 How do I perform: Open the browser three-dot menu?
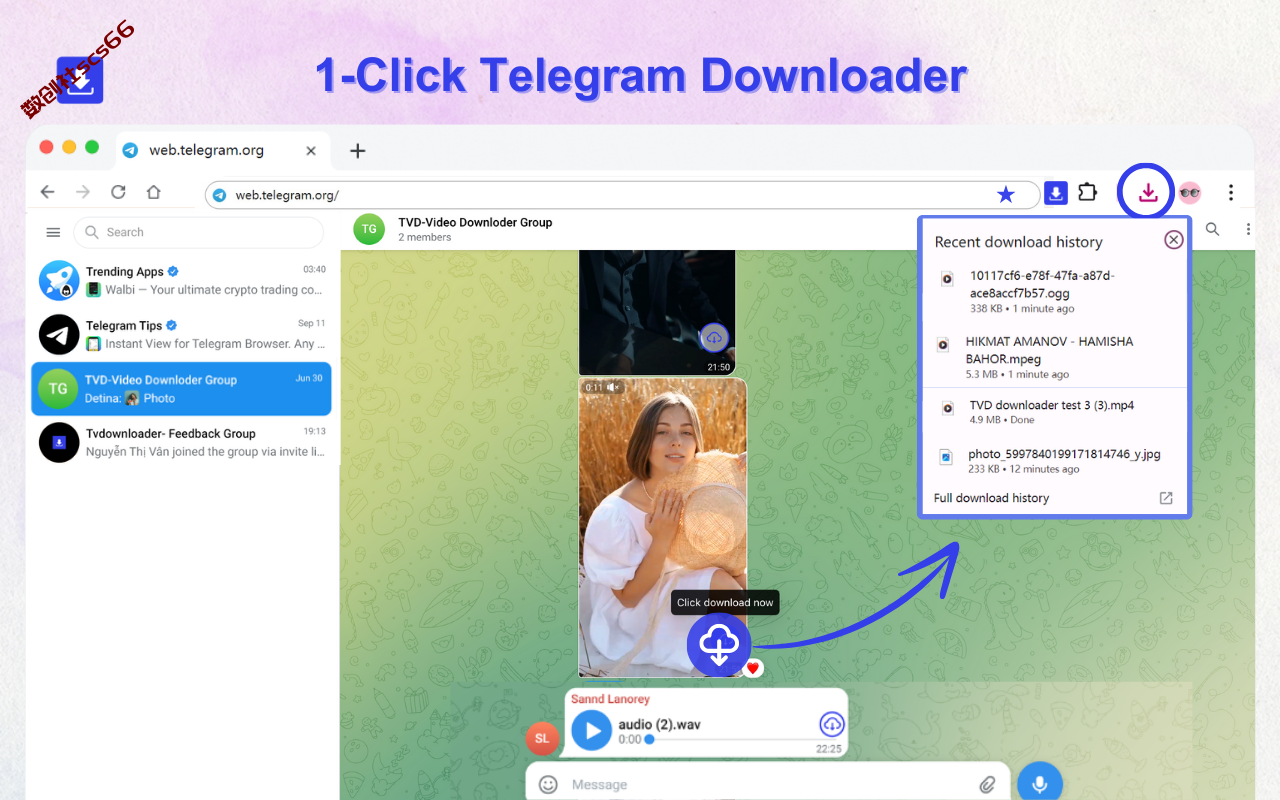pyautogui.click(x=1231, y=192)
